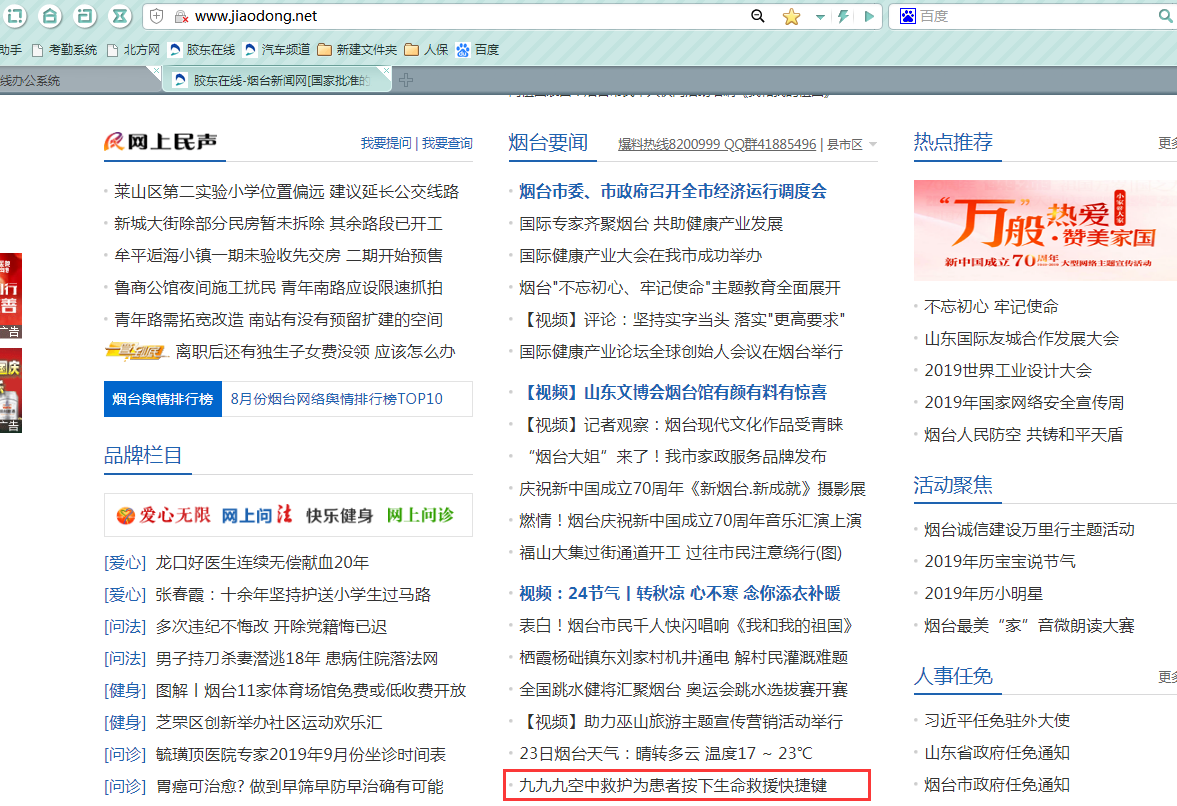Open 23日烟台天气：晴转多云 forecast item
This screenshot has height=806, width=1177.
[666, 753]
